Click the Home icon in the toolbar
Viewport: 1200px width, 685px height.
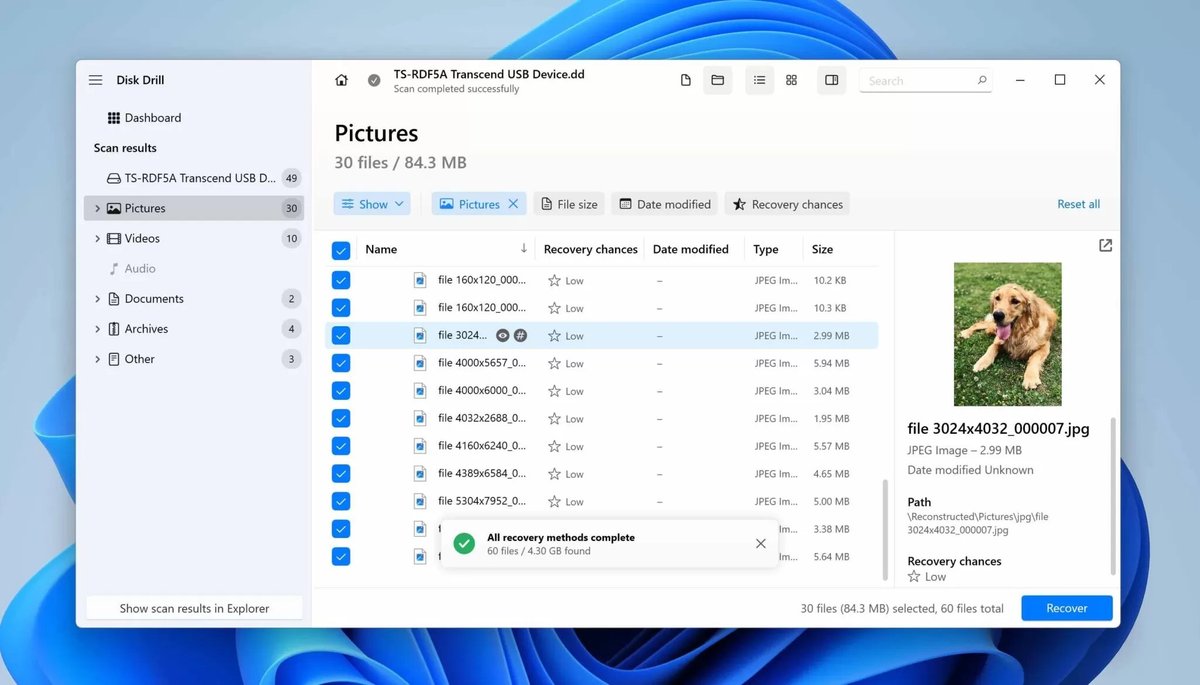coord(341,80)
